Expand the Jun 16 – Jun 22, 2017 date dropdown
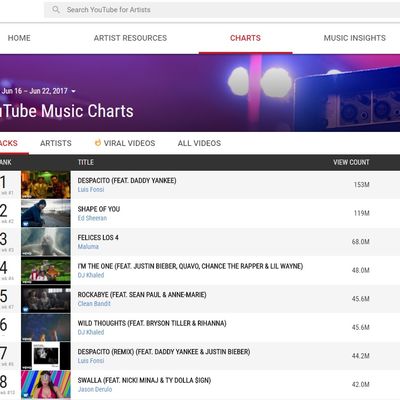The image size is (400, 400). click(x=38, y=91)
